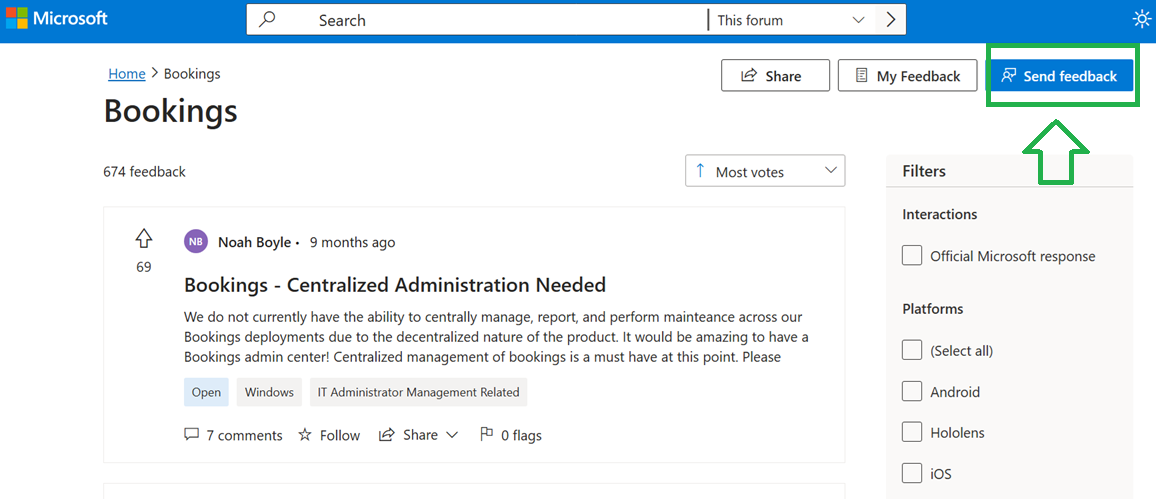Check Official Microsoft response filter

click(x=912, y=256)
